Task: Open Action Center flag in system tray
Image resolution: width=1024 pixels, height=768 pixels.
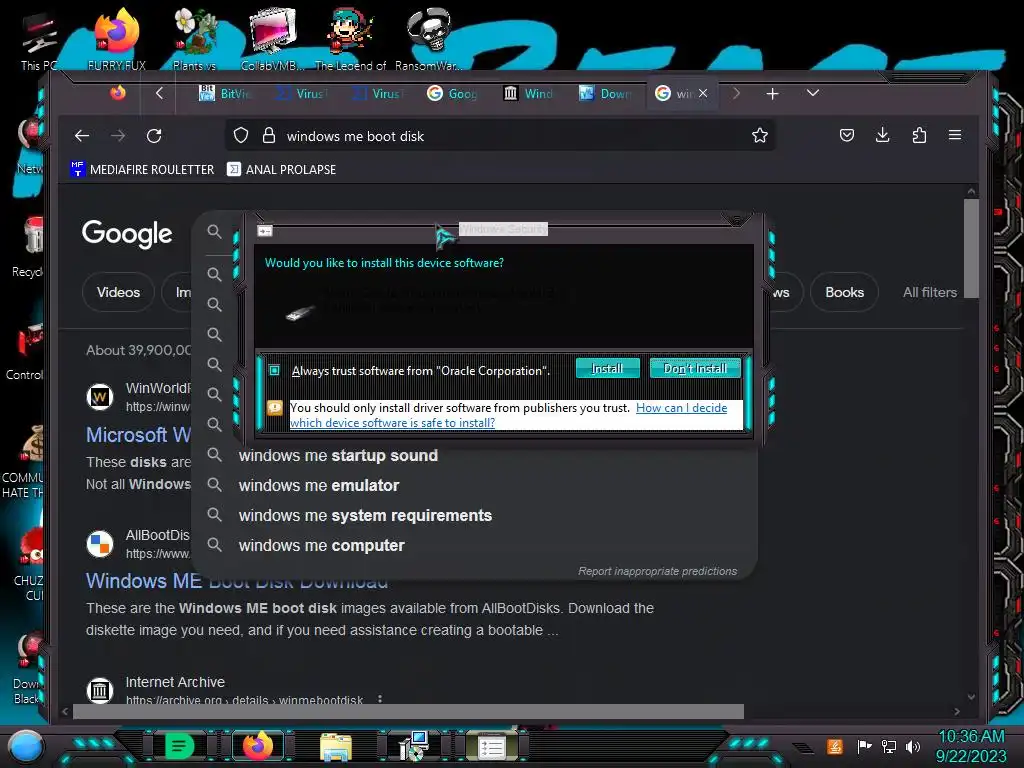Action: [864, 746]
